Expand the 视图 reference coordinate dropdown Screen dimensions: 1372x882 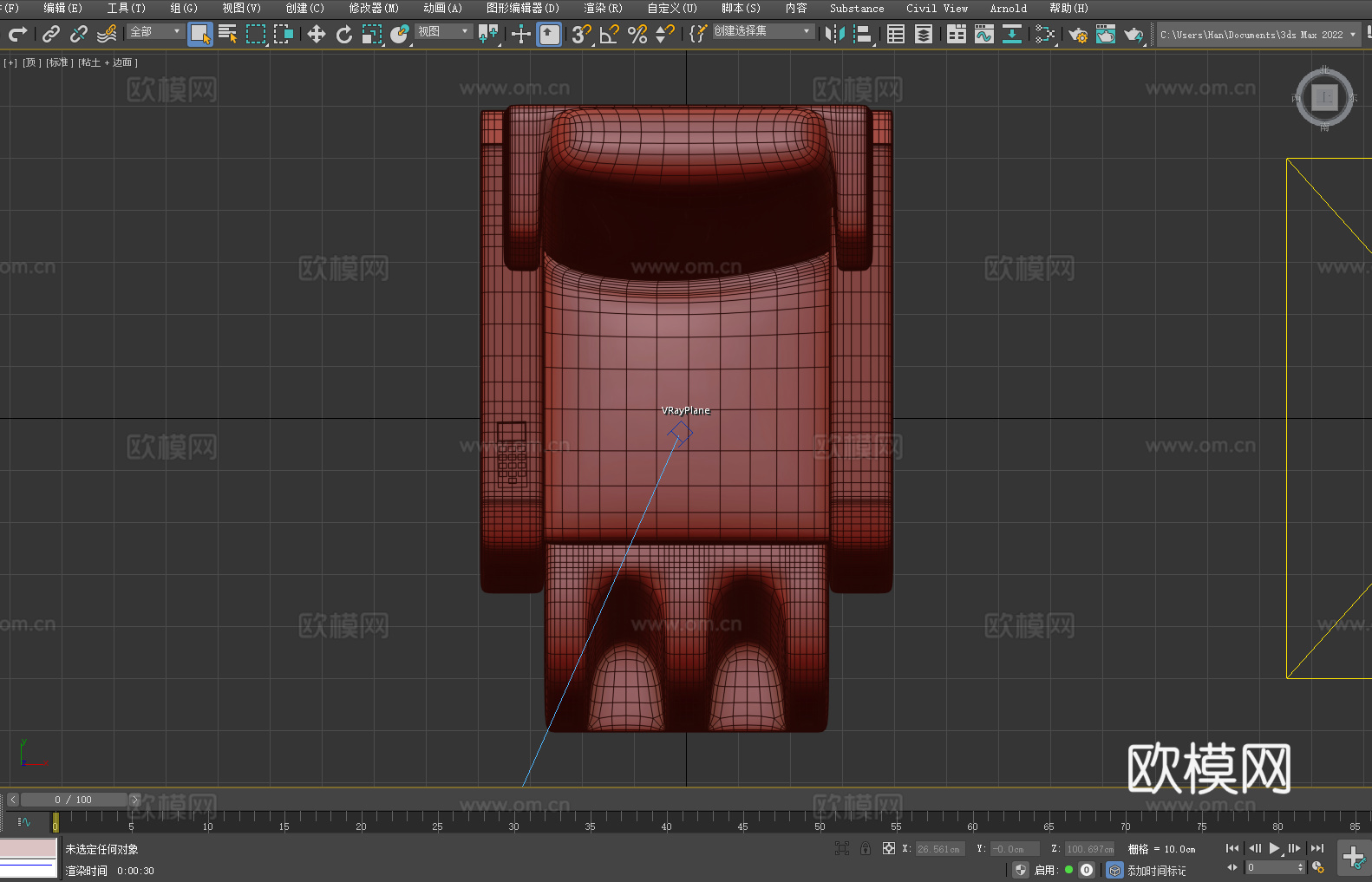(443, 31)
